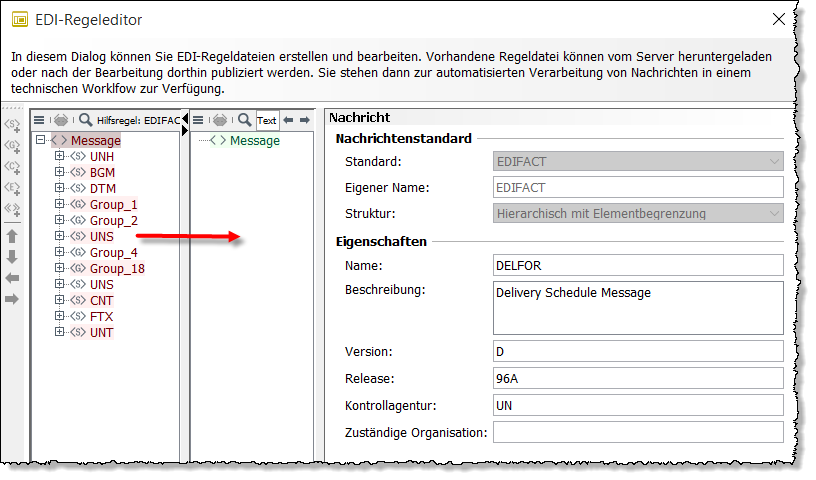
Task: Click the left arrow beside Text button
Action: (288, 120)
